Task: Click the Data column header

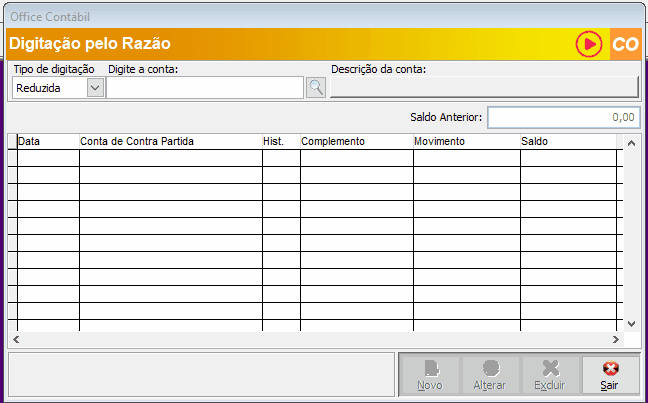Action: click(x=48, y=142)
